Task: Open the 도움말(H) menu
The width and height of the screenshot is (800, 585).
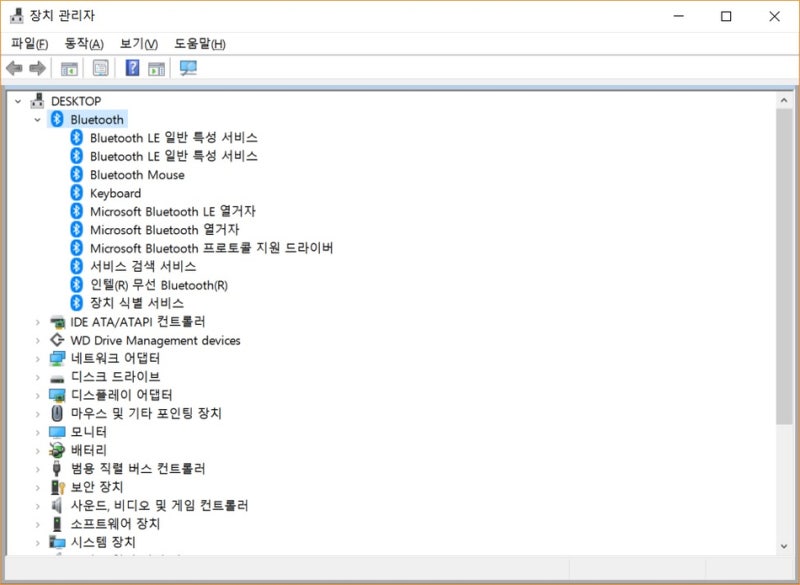Action: tap(200, 43)
